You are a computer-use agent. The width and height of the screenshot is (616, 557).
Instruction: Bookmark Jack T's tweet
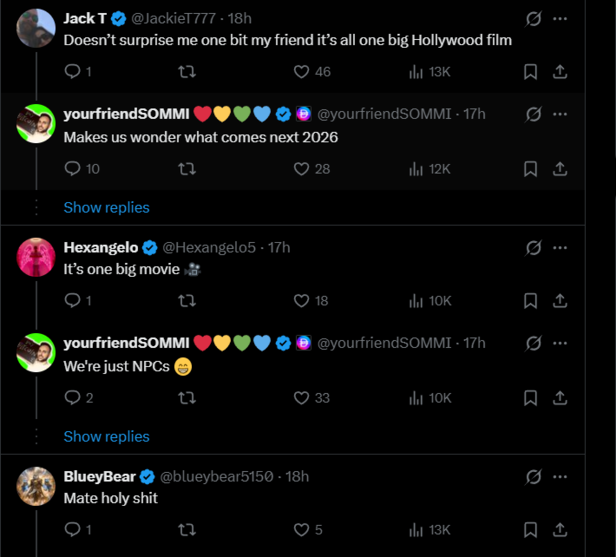531,72
